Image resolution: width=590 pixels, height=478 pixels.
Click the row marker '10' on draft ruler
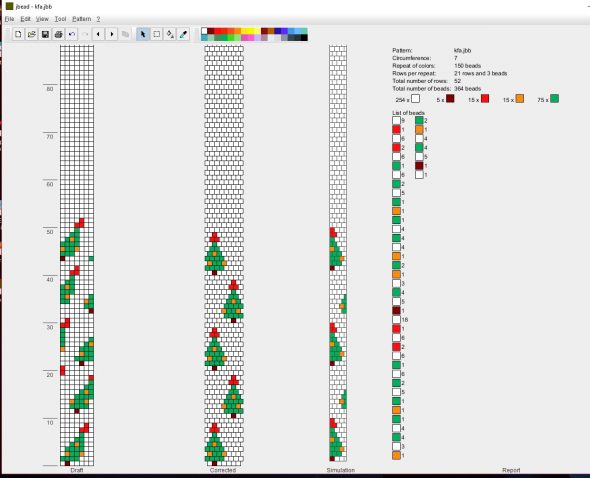coord(50,423)
